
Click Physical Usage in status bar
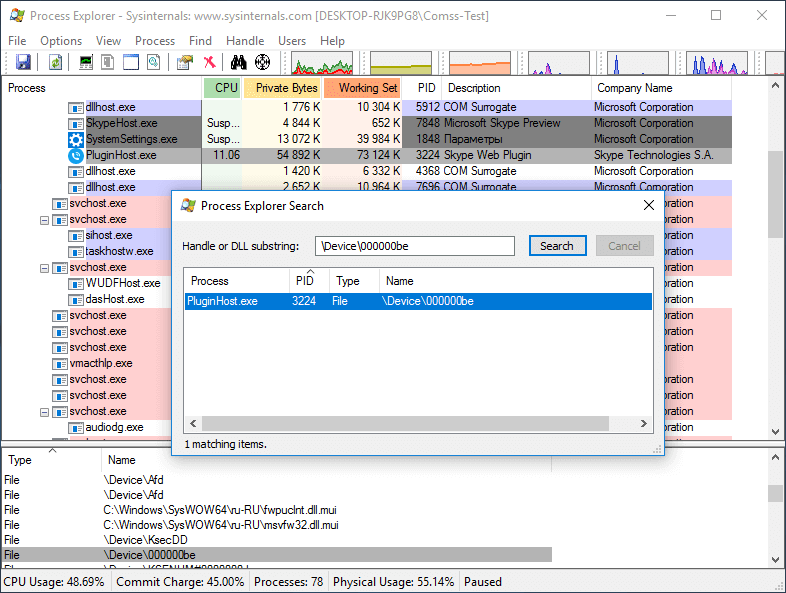coord(394,582)
